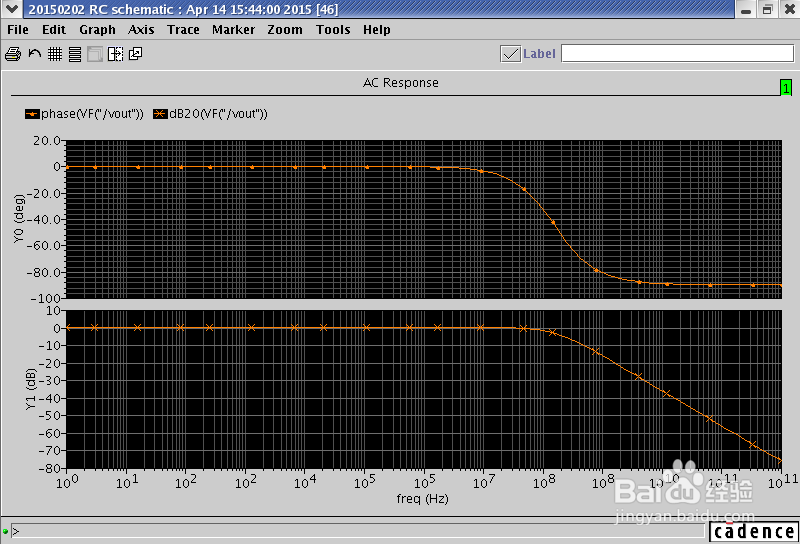Click the card/split mode icon

point(115,54)
